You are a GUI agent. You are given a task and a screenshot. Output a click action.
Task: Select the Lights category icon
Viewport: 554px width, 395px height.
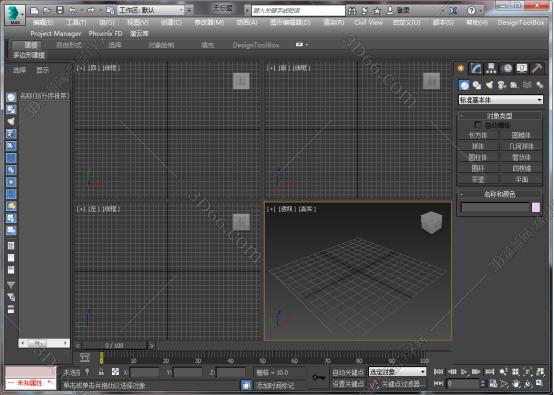489,85
